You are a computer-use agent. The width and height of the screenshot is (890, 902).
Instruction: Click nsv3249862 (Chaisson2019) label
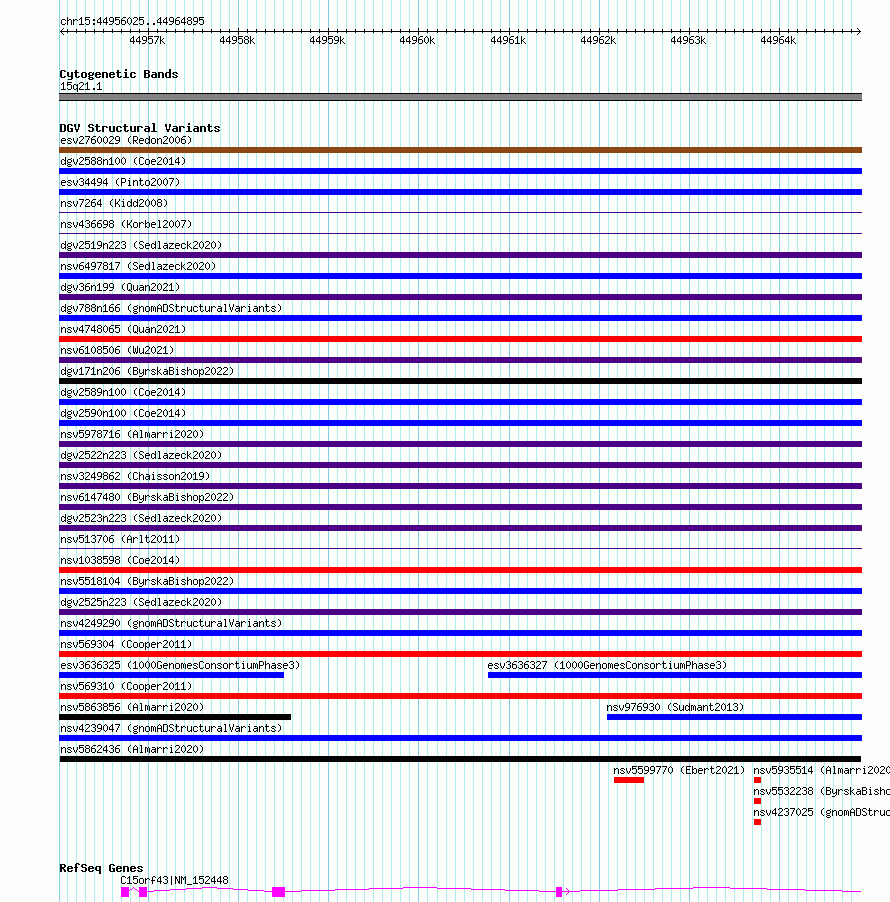(135, 476)
